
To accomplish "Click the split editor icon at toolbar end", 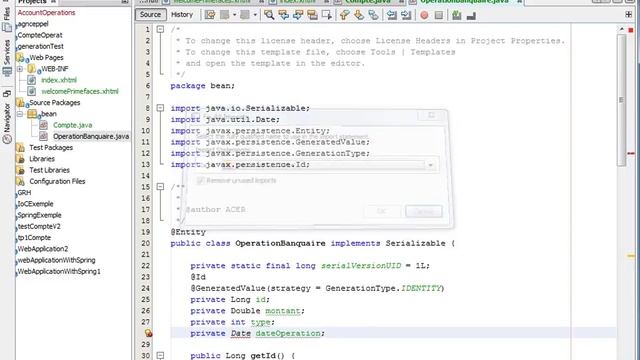I will tap(629, 15).
